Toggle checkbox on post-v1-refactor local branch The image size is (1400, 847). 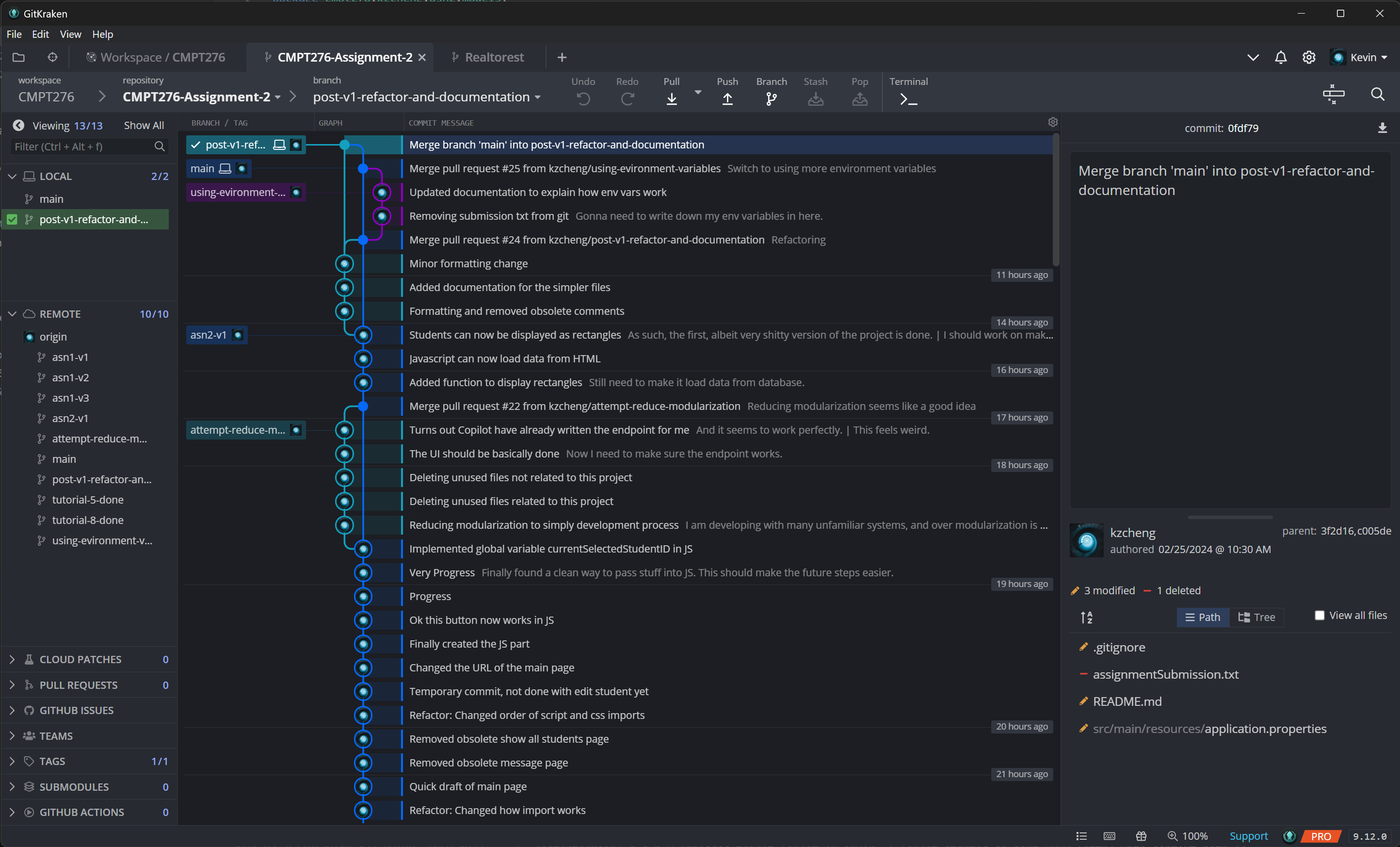pyautogui.click(x=12, y=219)
